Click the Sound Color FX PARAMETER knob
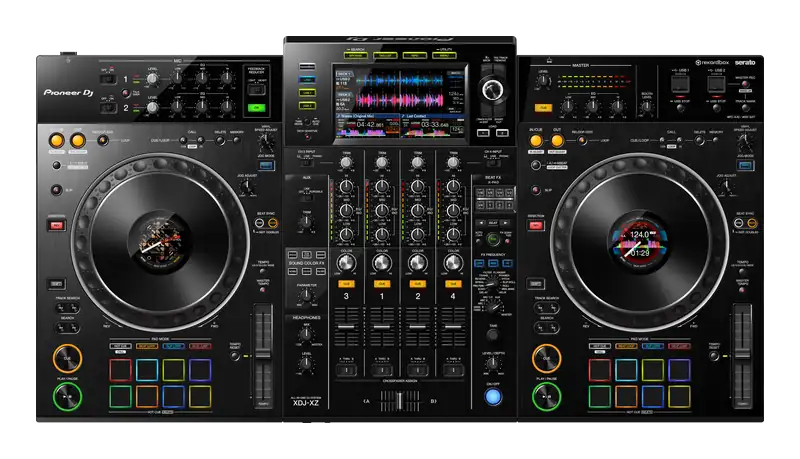 [306, 295]
